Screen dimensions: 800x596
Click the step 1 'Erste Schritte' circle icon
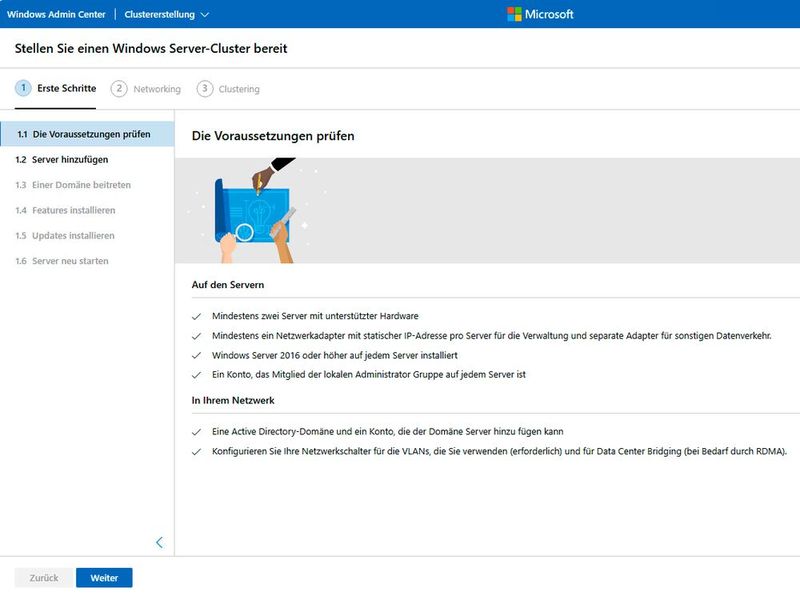point(22,88)
